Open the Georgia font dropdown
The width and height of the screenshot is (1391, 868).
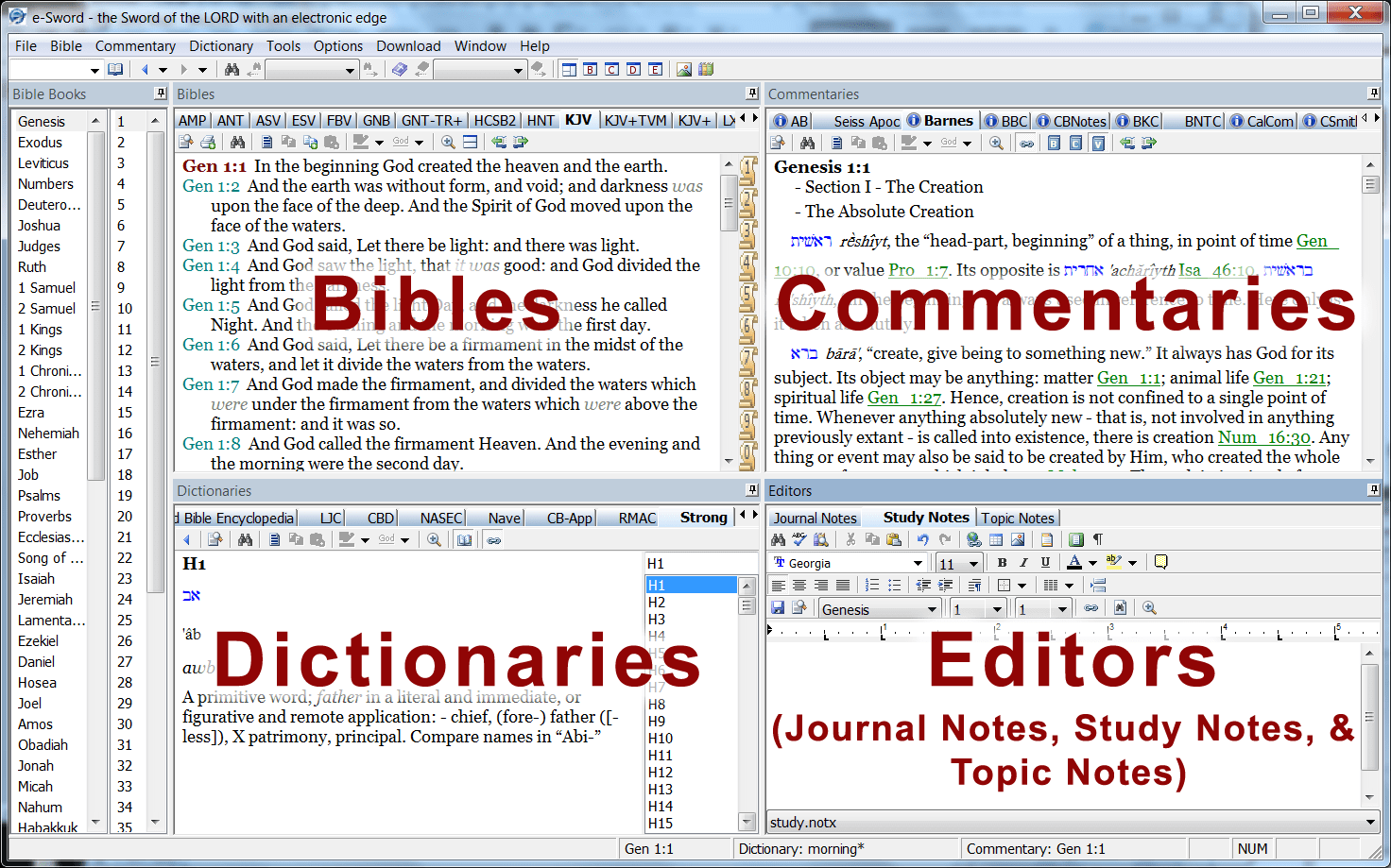click(918, 563)
